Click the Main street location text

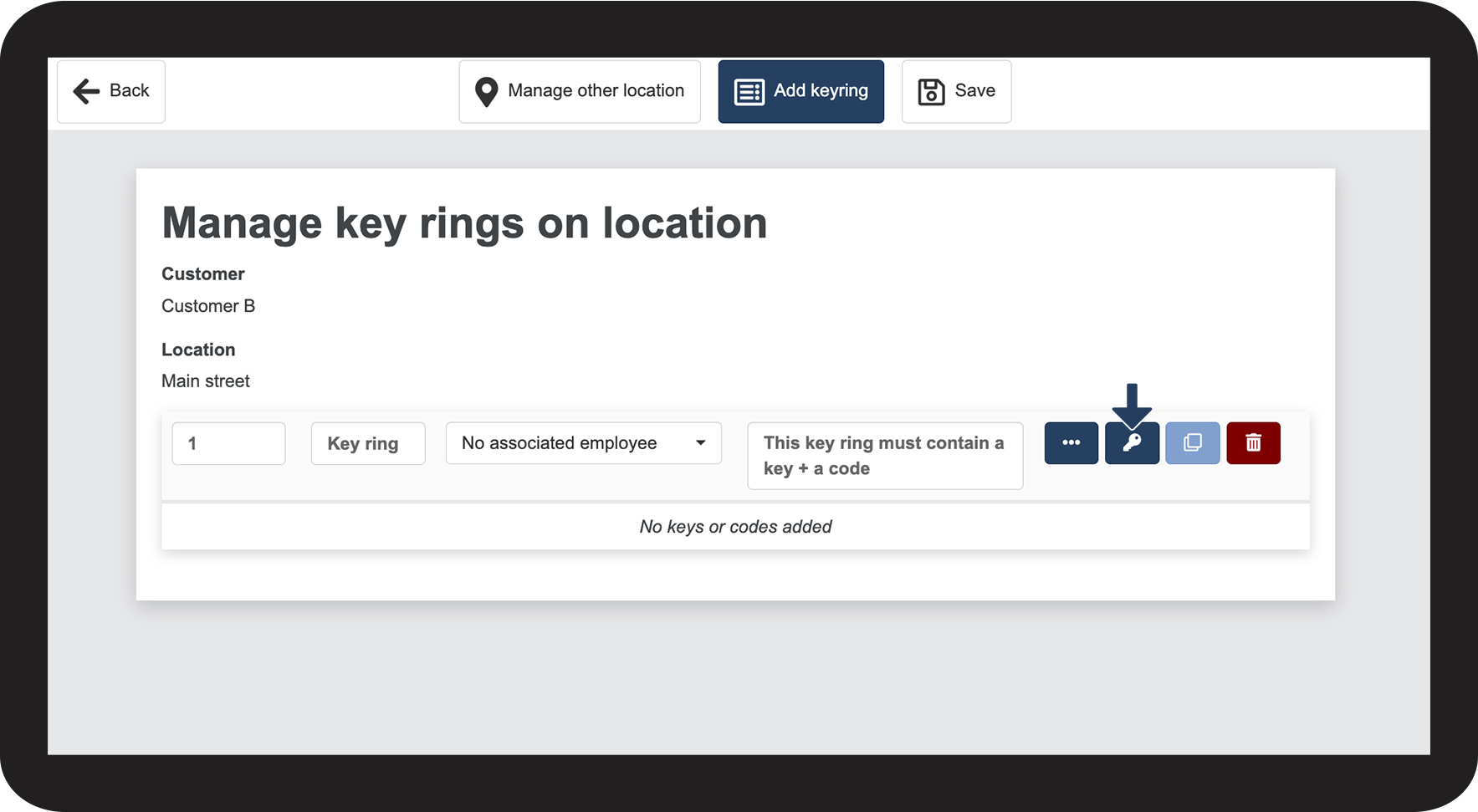click(206, 381)
